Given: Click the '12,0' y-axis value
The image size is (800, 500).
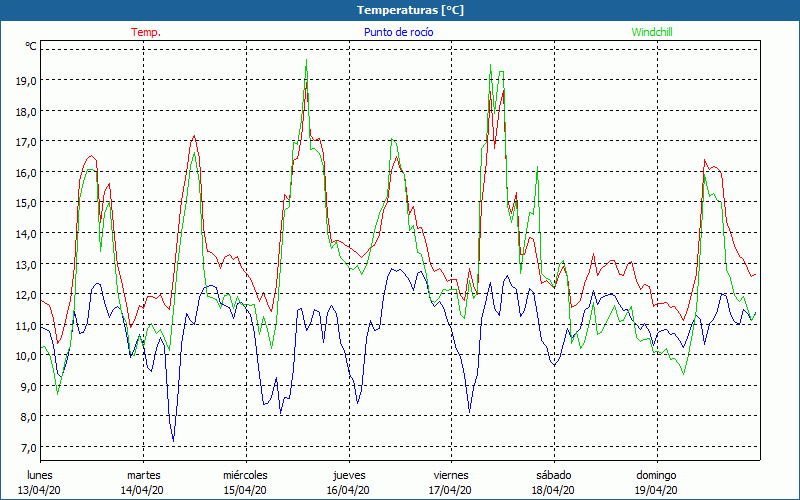Looking at the screenshot, I should (x=25, y=295).
